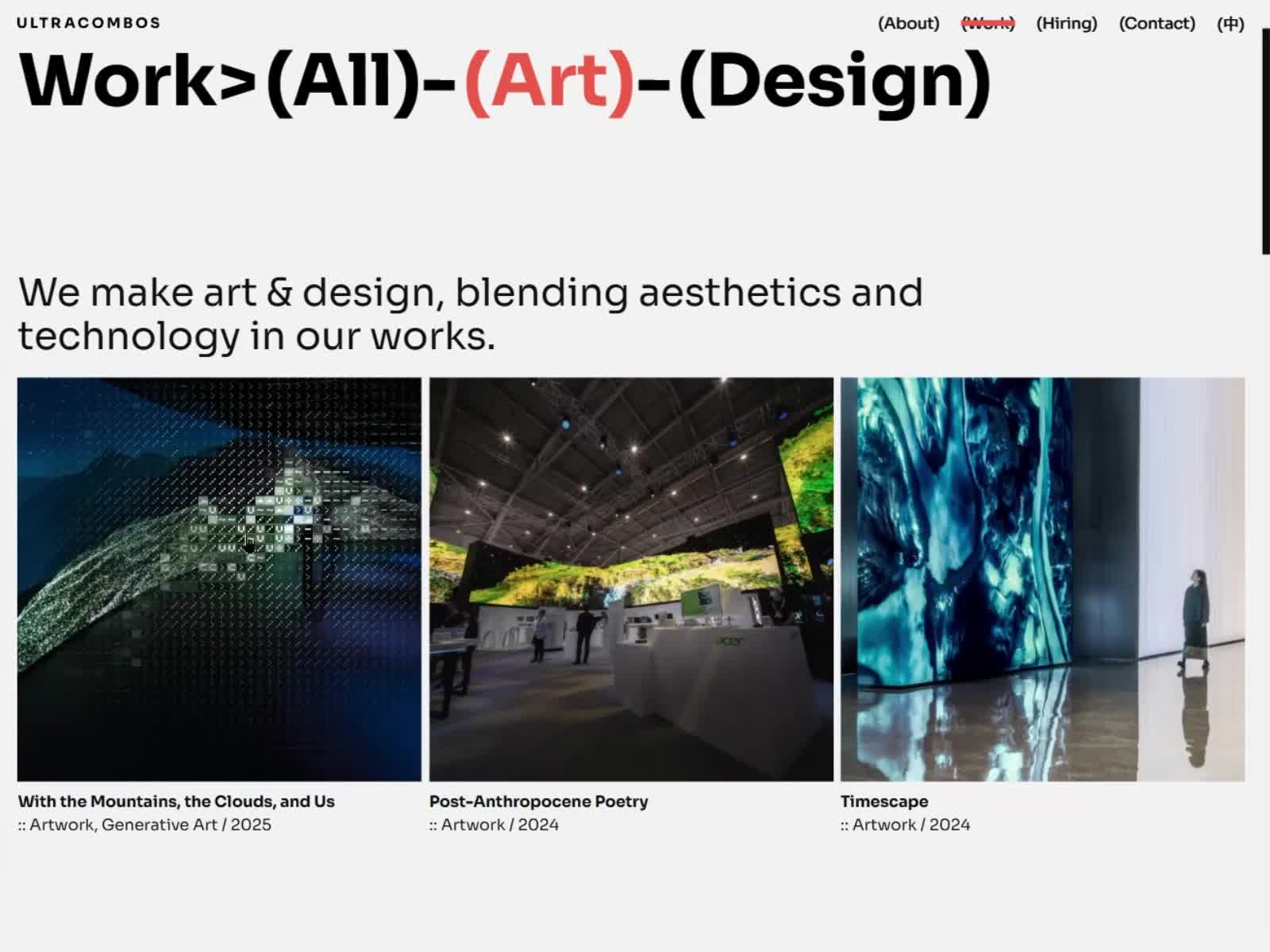Filter works by (Design)
This screenshot has width=1270, height=952.
[835, 83]
